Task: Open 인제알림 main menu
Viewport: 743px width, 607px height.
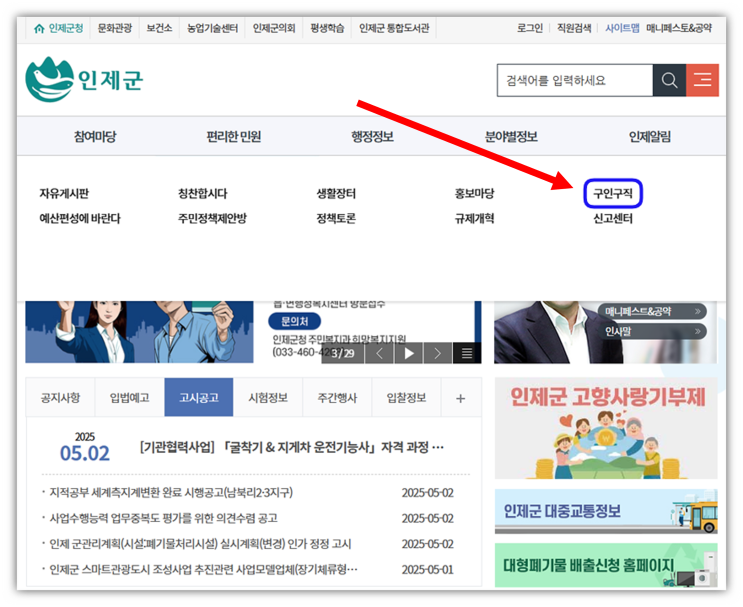Action: click(650, 136)
